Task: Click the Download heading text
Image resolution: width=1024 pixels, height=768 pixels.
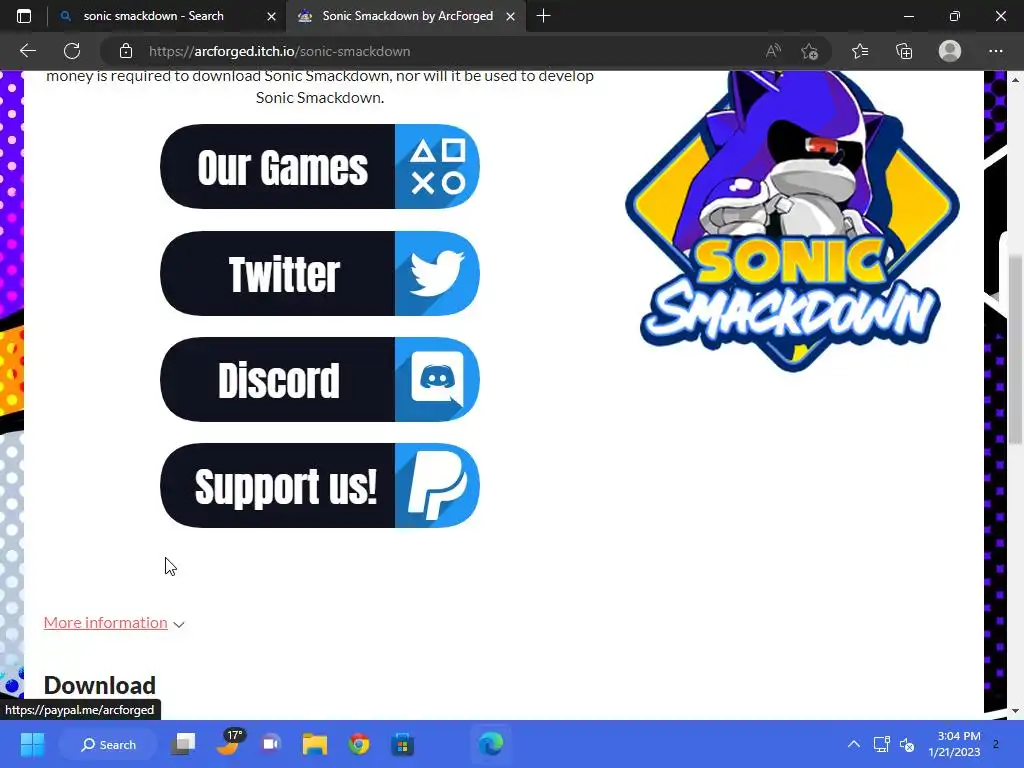Action: click(100, 686)
